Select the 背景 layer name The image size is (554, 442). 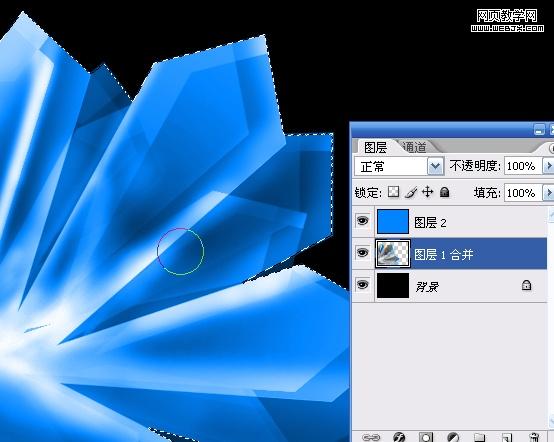(x=427, y=287)
